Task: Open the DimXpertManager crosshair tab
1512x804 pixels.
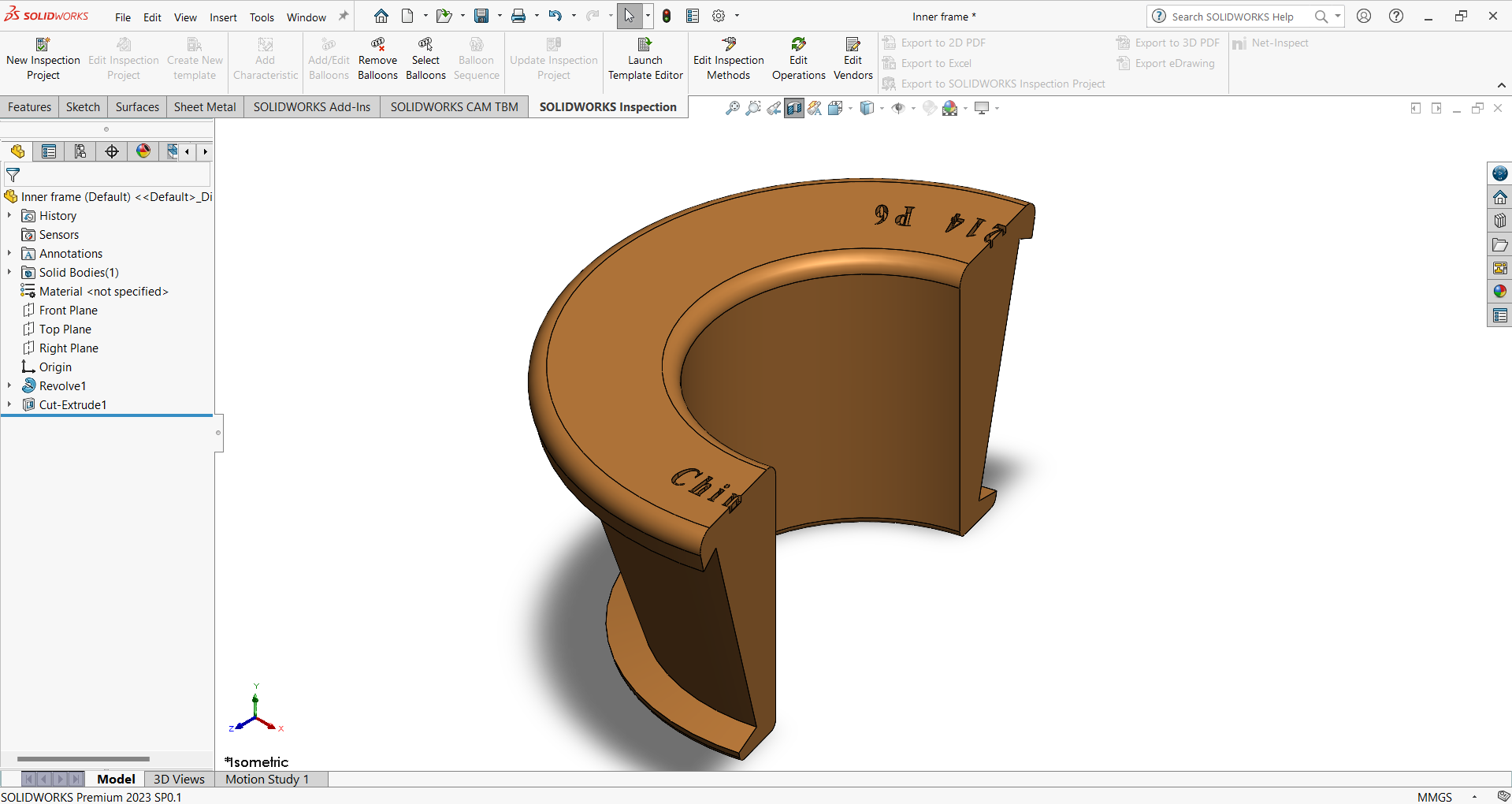Action: click(112, 151)
